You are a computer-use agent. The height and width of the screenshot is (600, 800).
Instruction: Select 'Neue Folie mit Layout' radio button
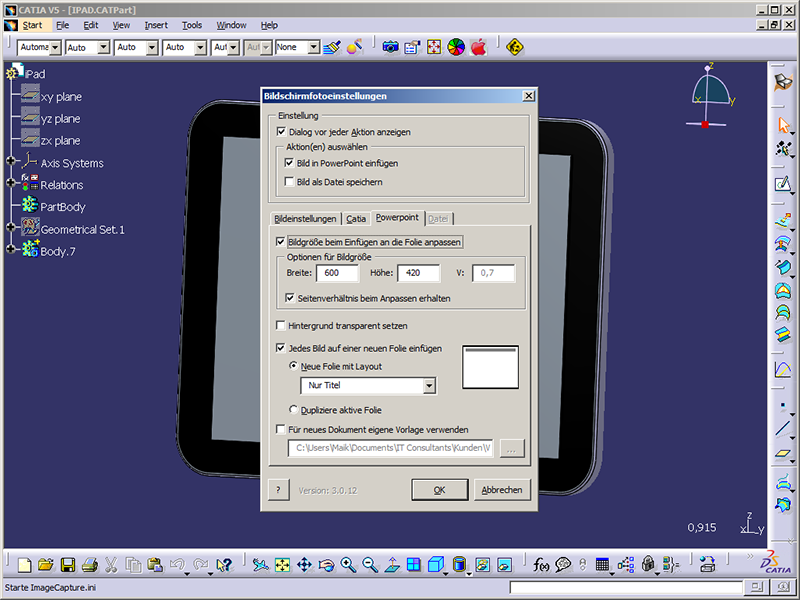pyautogui.click(x=293, y=366)
